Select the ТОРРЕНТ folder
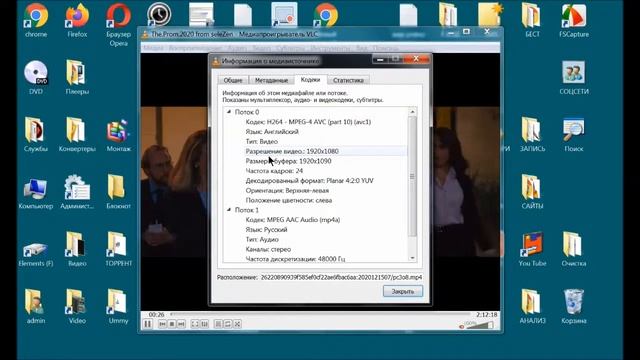Image resolution: width=640 pixels, height=360 pixels. (118, 249)
